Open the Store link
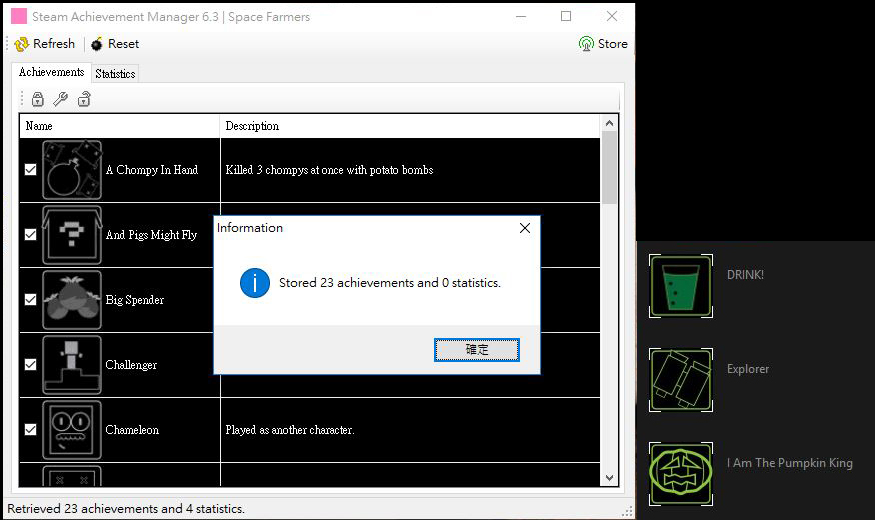Viewport: 875px width, 520px height. 603,44
